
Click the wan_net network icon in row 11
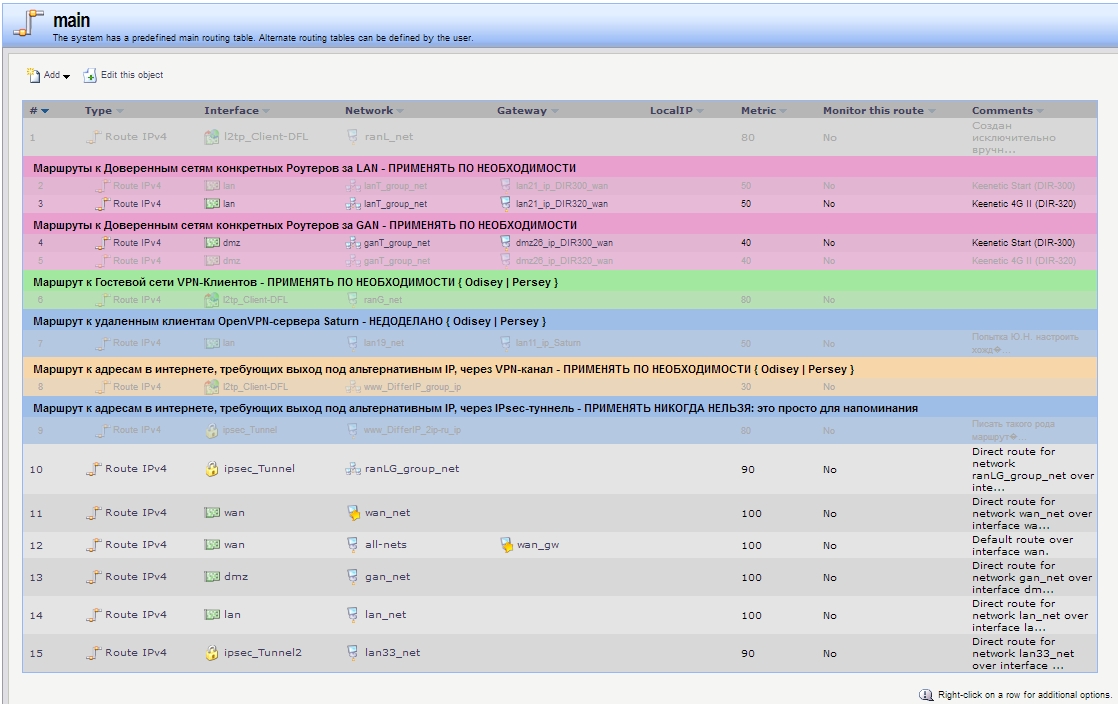tap(352, 513)
